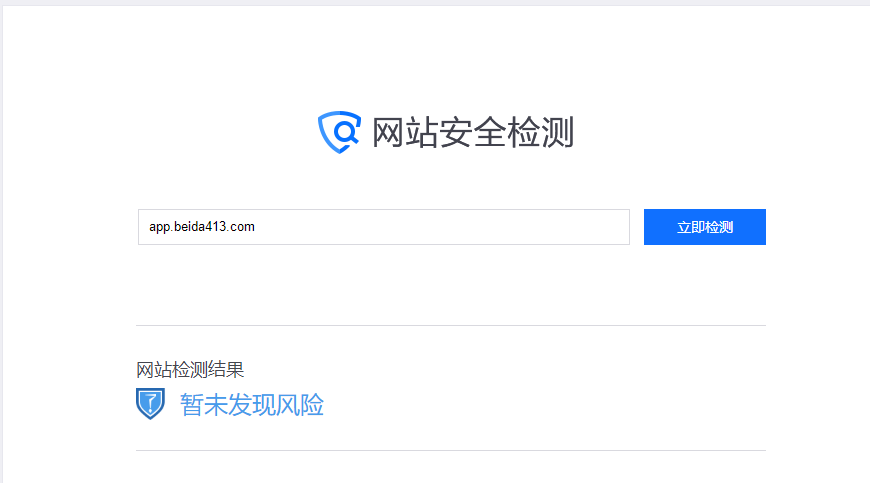Click the divider line above 网站检测结果
870x483 pixels.
[x=451, y=326]
